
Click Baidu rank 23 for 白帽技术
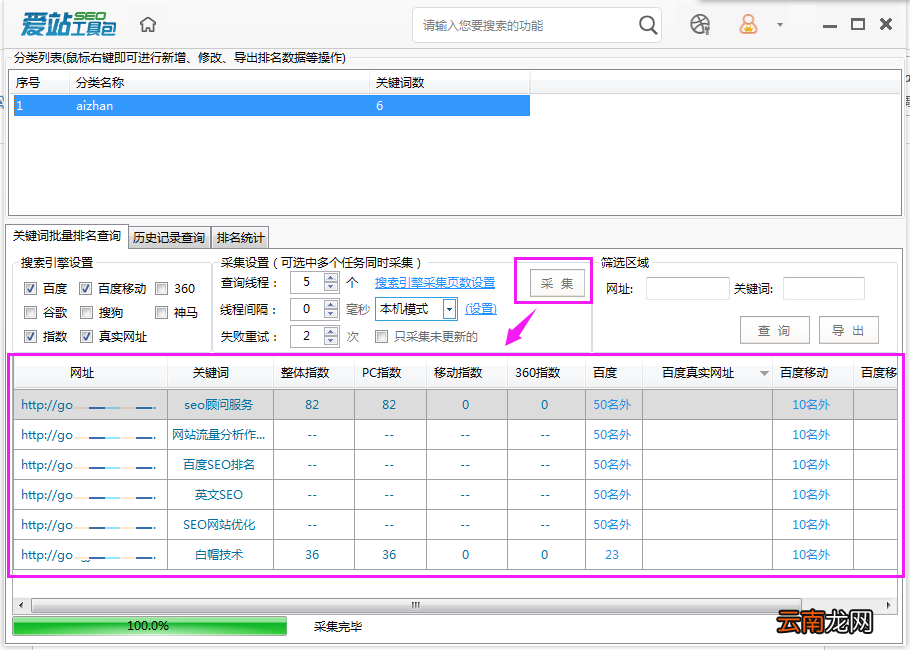click(612, 555)
